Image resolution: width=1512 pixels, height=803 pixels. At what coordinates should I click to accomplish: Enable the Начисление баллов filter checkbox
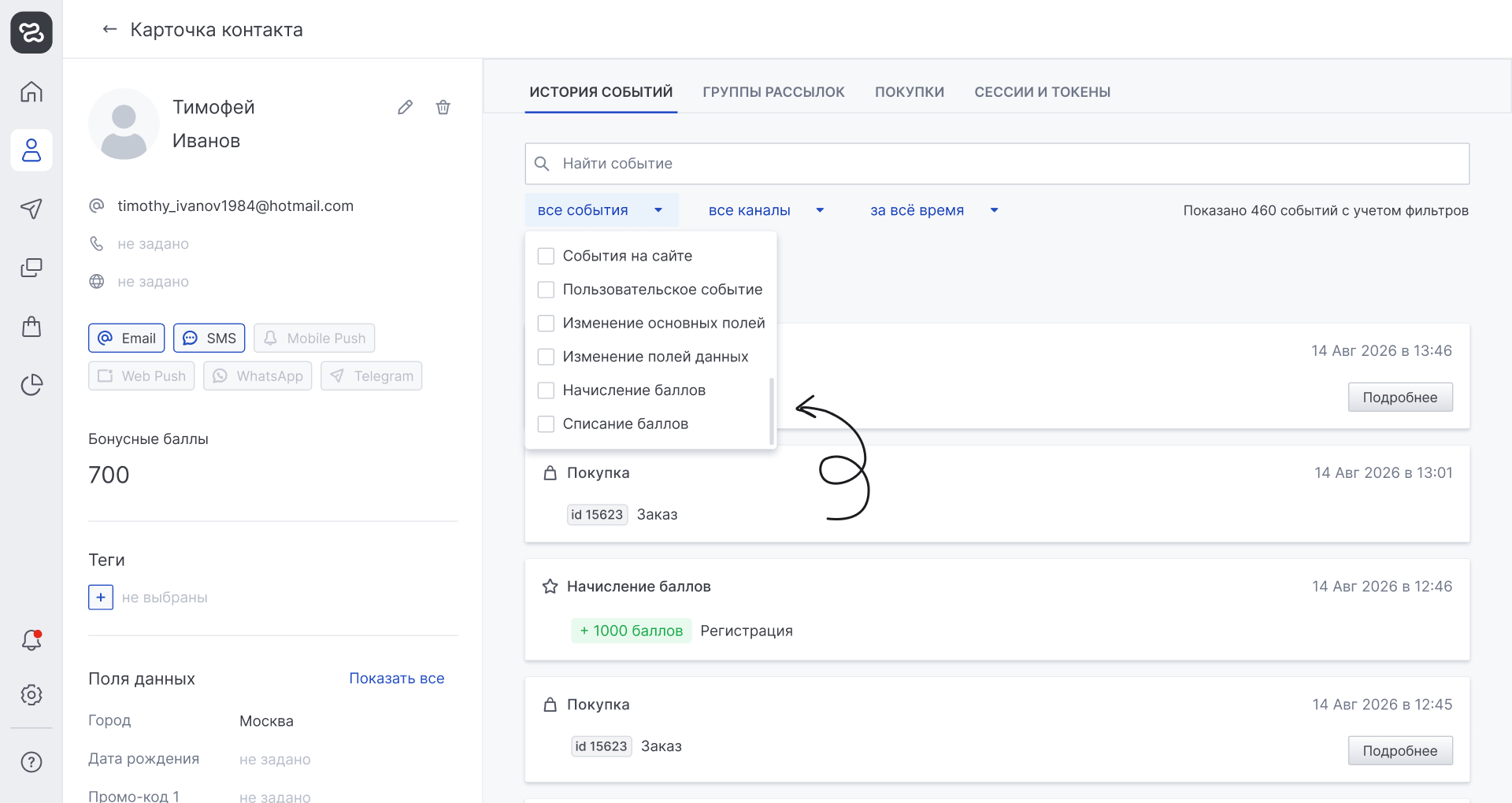point(546,390)
